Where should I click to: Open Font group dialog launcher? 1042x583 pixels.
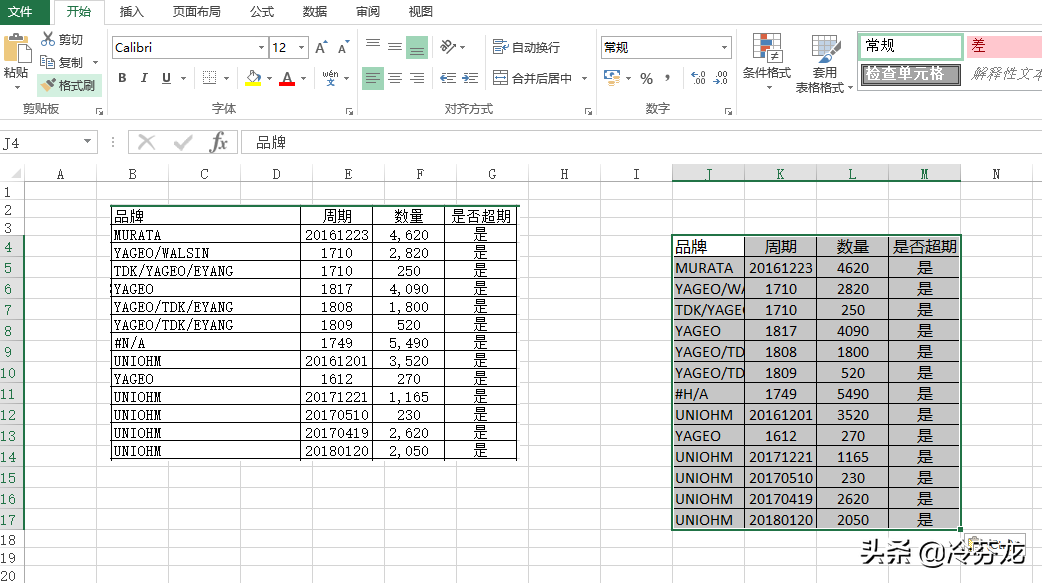[349, 112]
